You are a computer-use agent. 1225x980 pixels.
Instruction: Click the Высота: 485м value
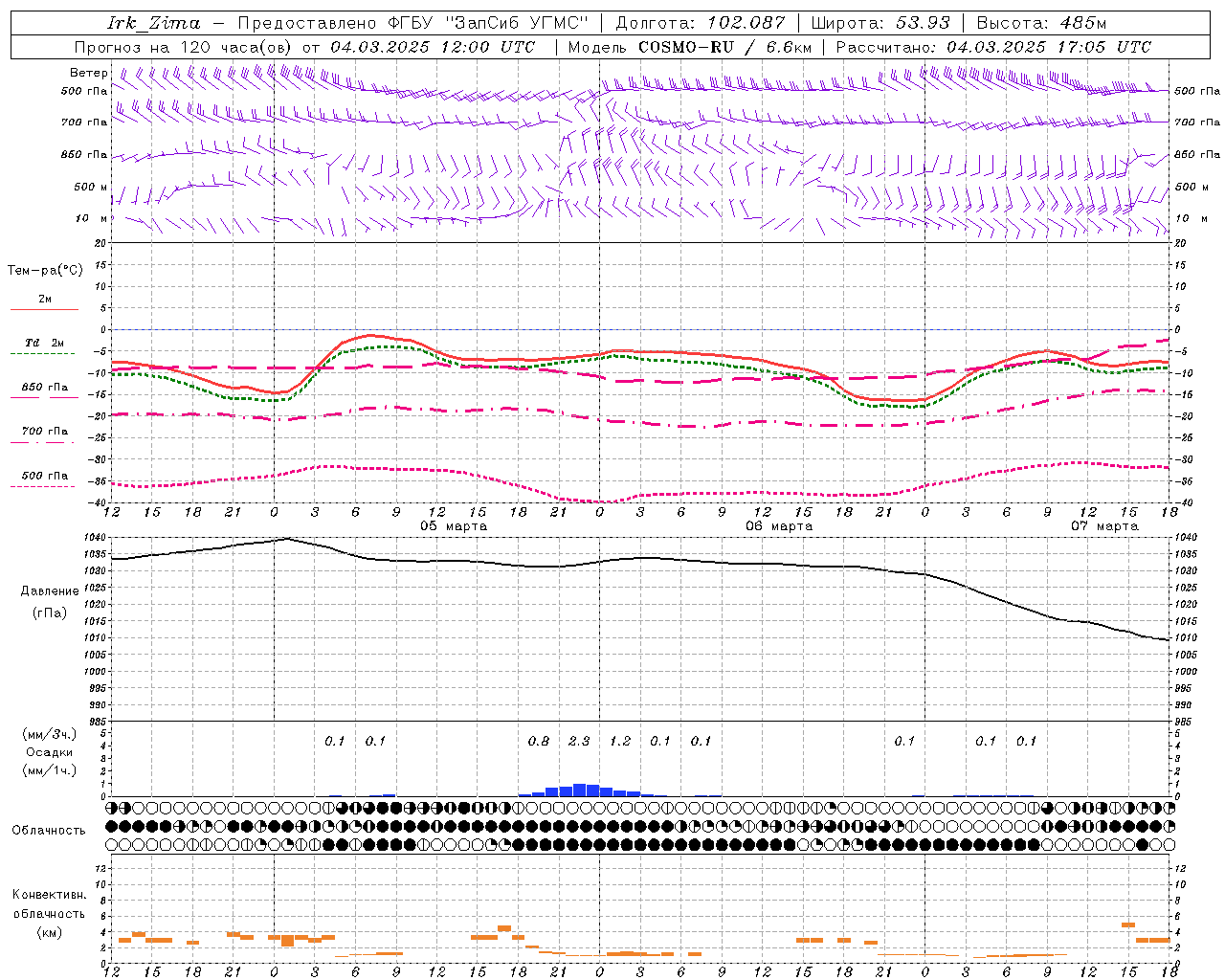(x=1041, y=23)
